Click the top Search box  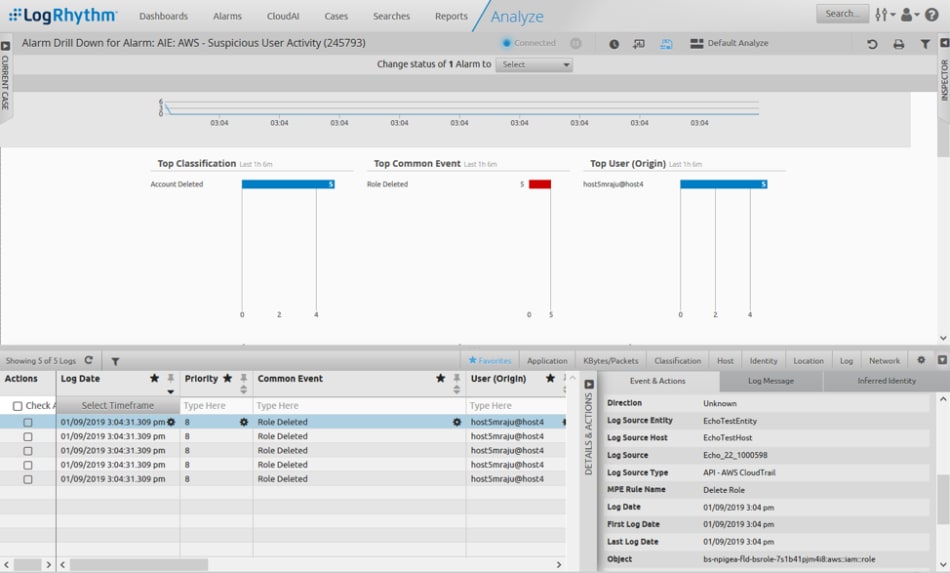point(842,14)
